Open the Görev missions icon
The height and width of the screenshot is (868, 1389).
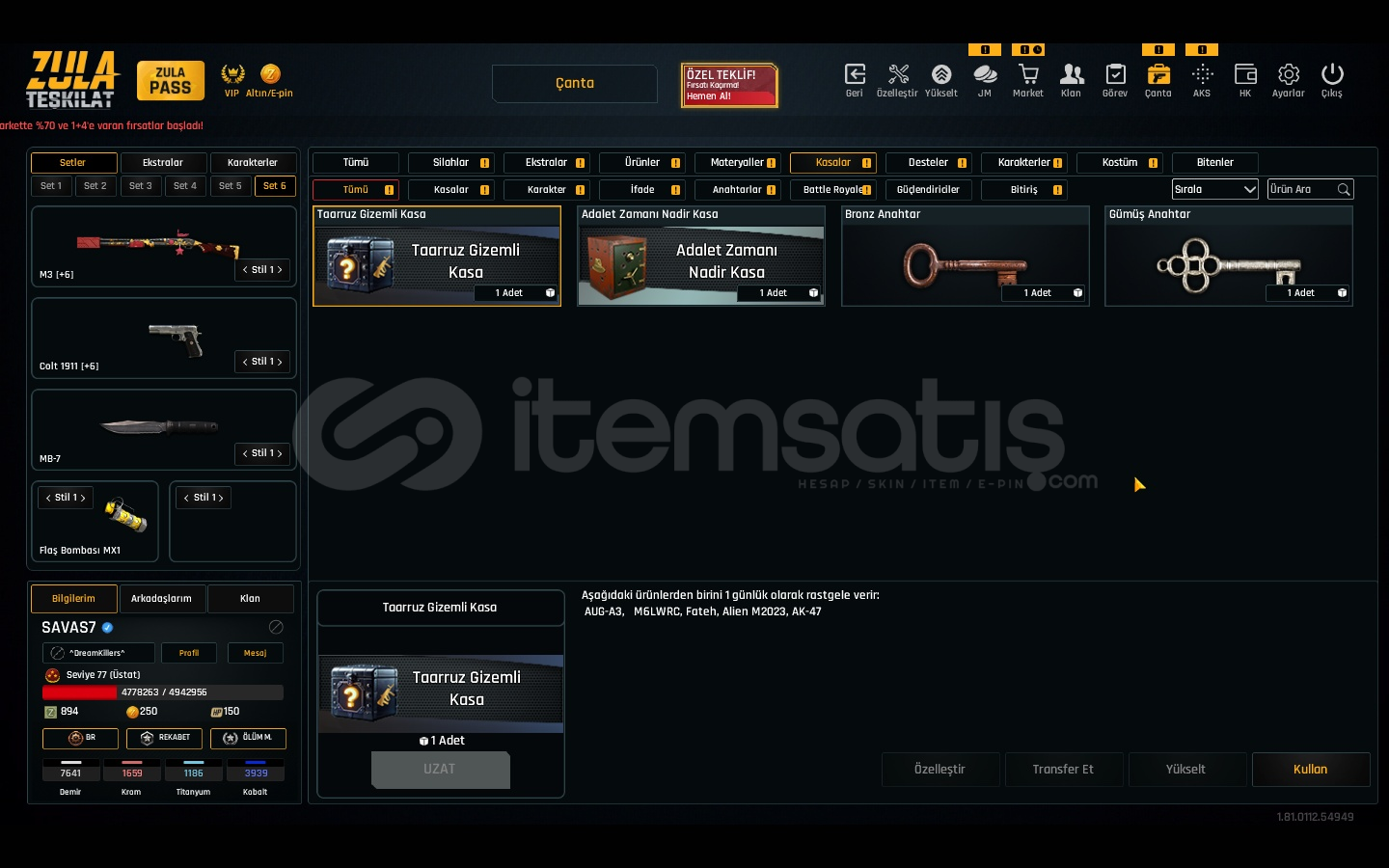click(1115, 75)
